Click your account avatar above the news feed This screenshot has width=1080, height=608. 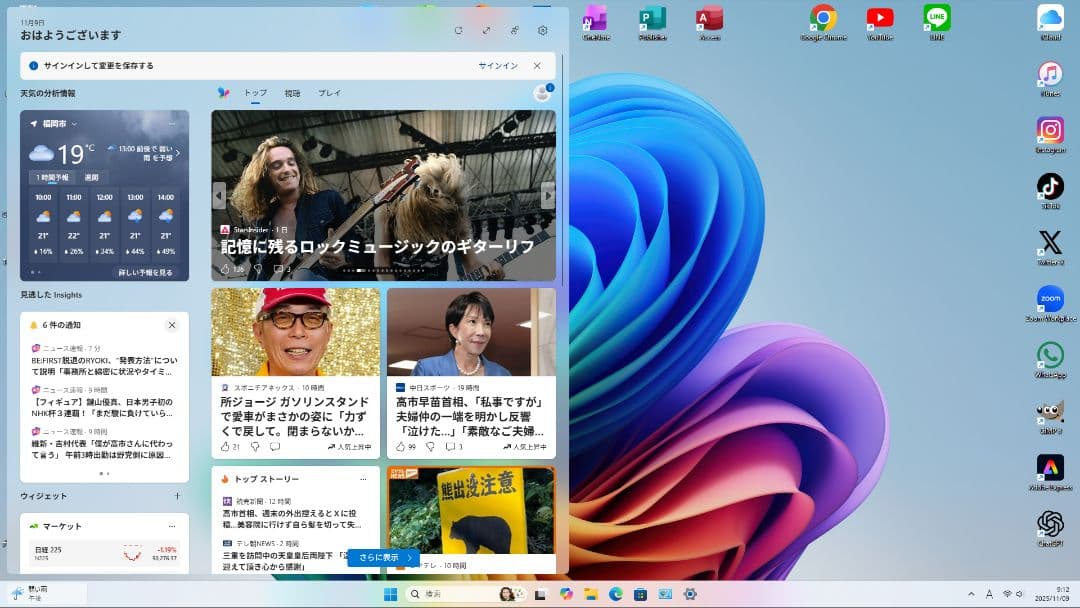point(541,92)
